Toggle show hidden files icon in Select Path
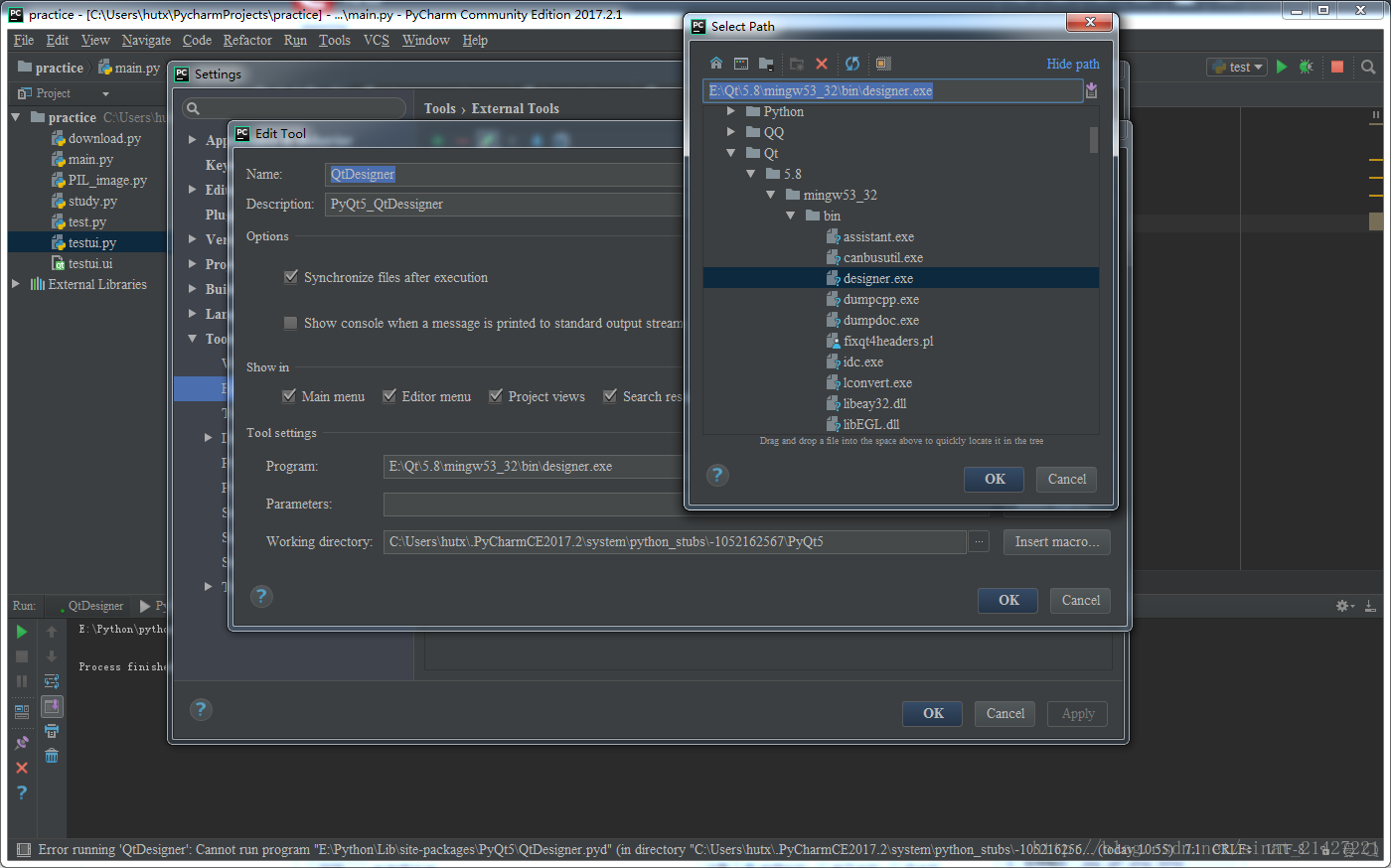The width and height of the screenshot is (1391, 868). coord(883,64)
